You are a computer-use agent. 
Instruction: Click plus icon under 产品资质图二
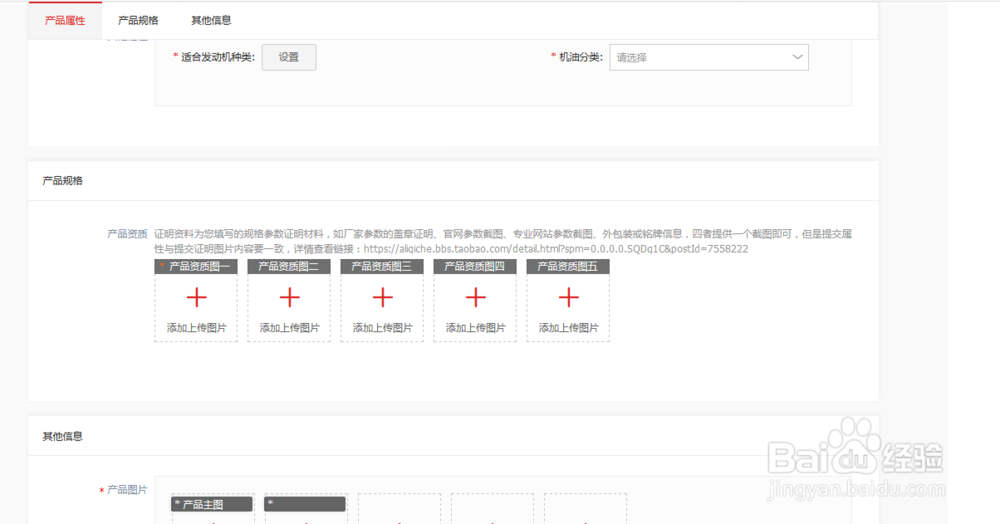click(290, 298)
